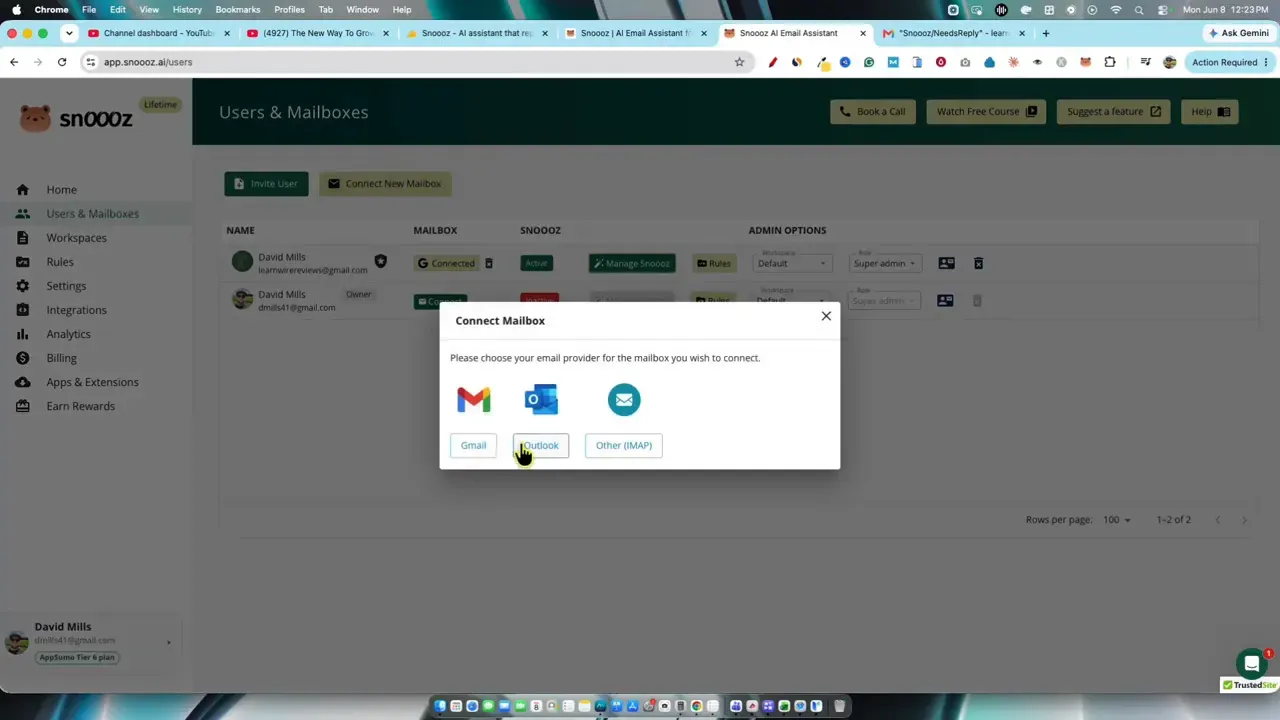The width and height of the screenshot is (1280, 720).
Task: Open Rows per page dropdown
Action: click(x=1115, y=520)
